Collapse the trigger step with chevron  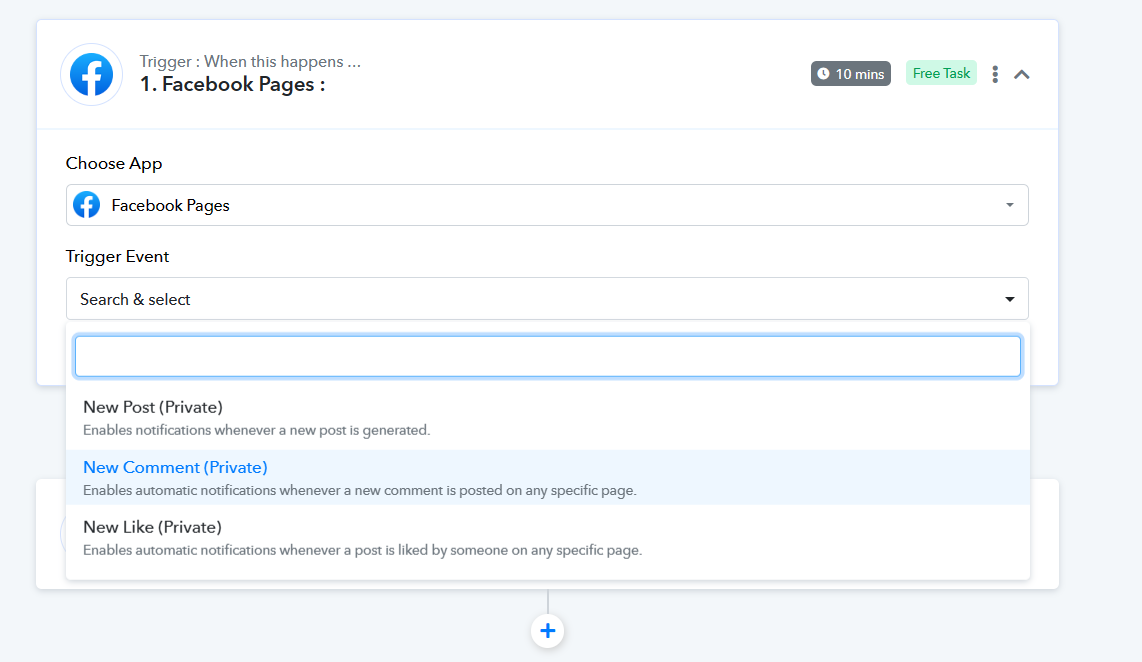click(x=1022, y=74)
